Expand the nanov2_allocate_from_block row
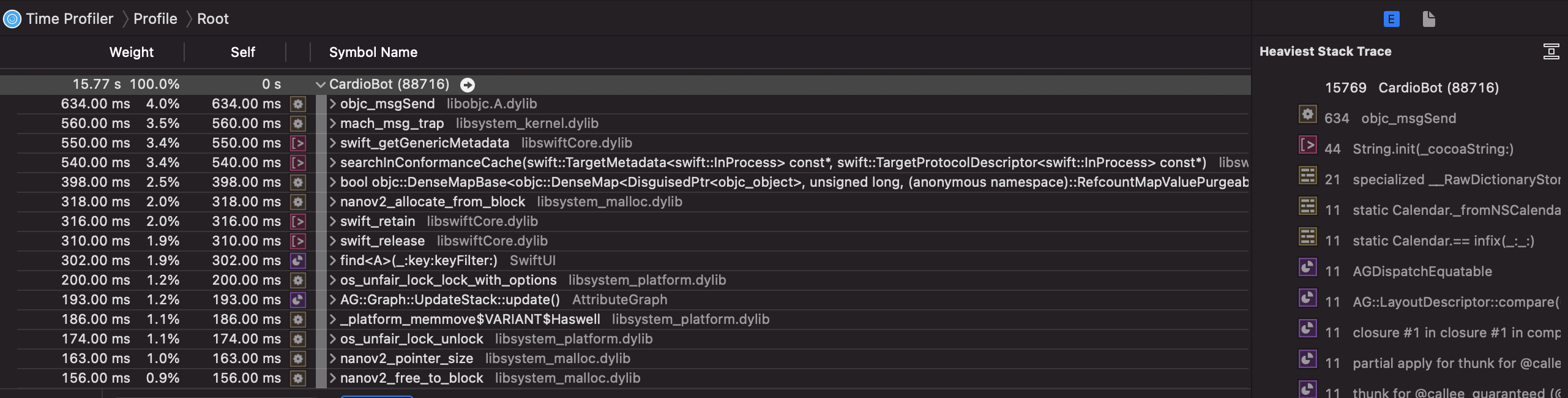This screenshot has height=398, width=1568. click(x=333, y=202)
